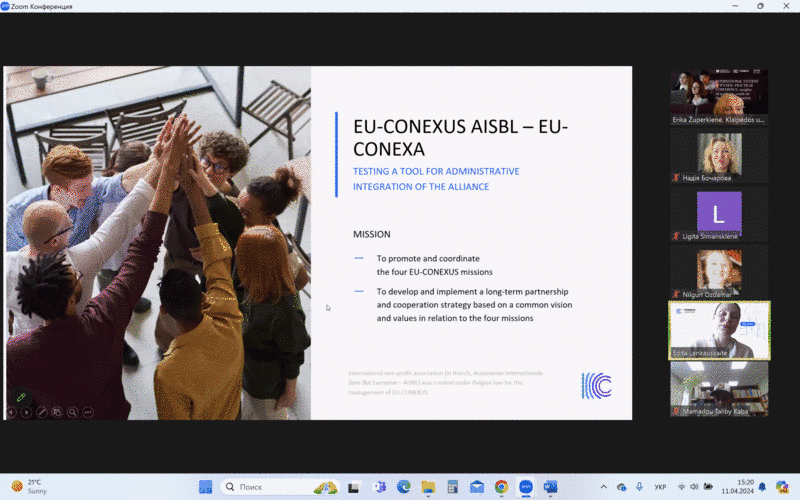Click the OneDrive cloud tray icon
This screenshot has width=800, height=500.
click(621, 487)
